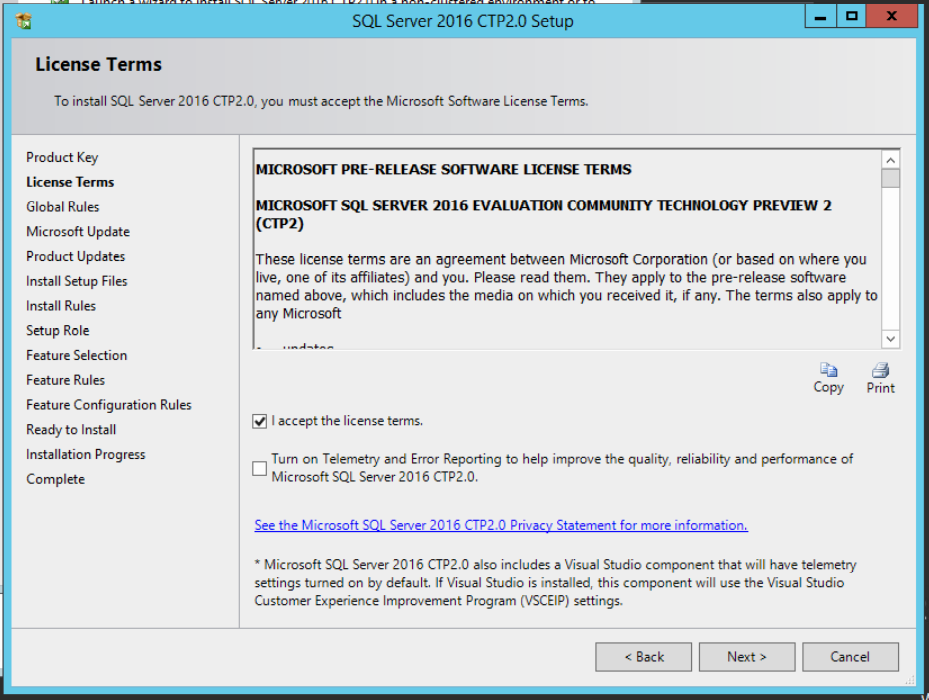Select the Installation Progress step
The image size is (929, 700).
point(86,455)
